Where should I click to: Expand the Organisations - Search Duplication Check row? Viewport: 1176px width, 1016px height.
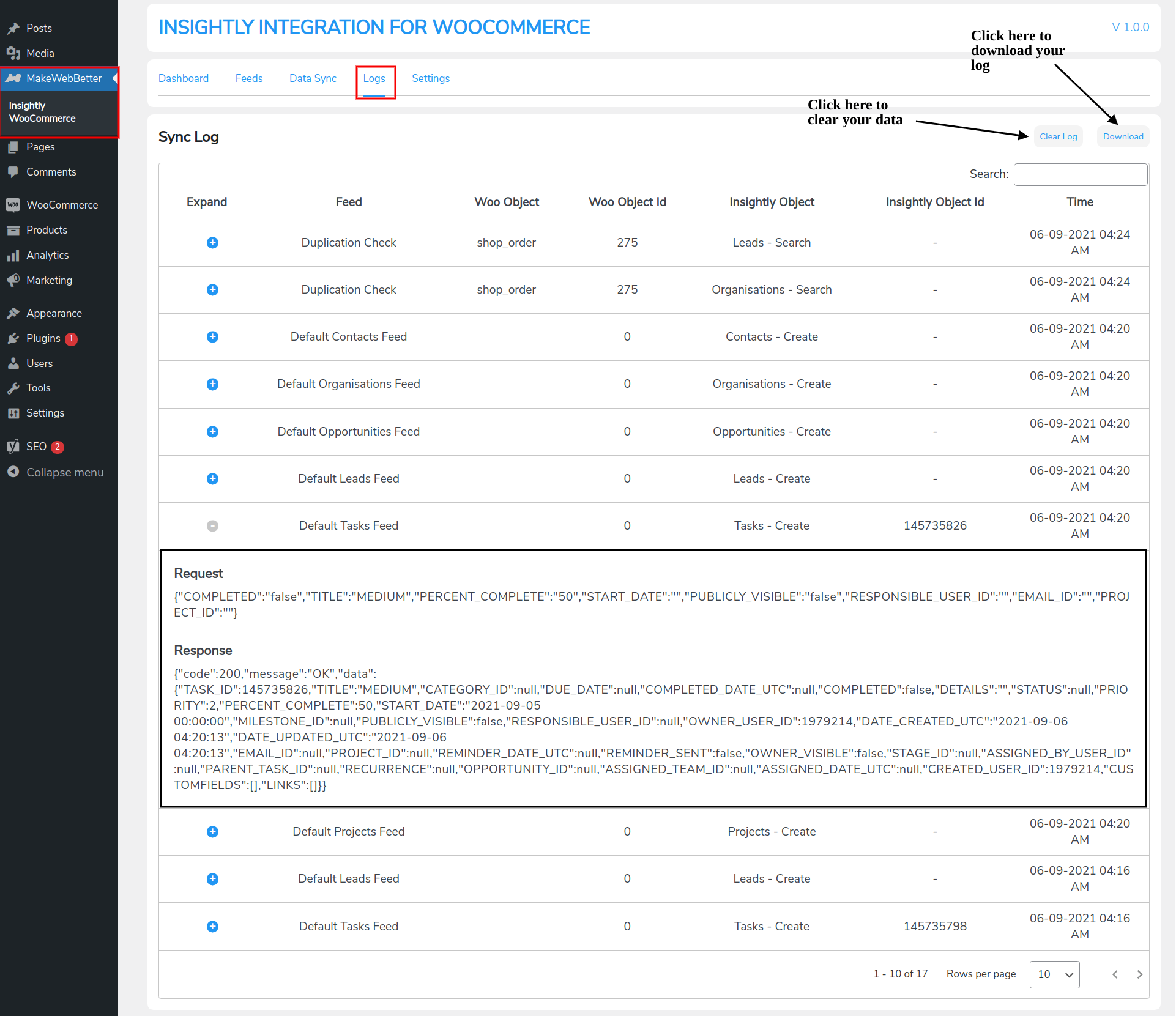pyautogui.click(x=212, y=290)
